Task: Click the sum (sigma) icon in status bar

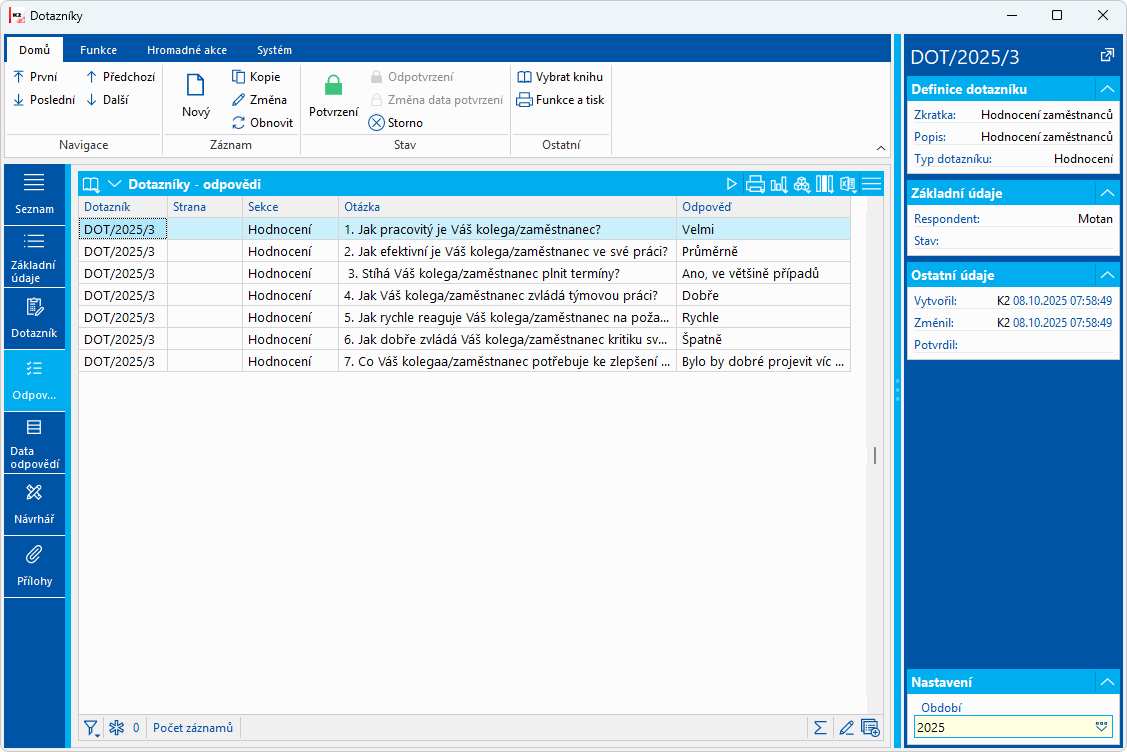Action: (819, 728)
